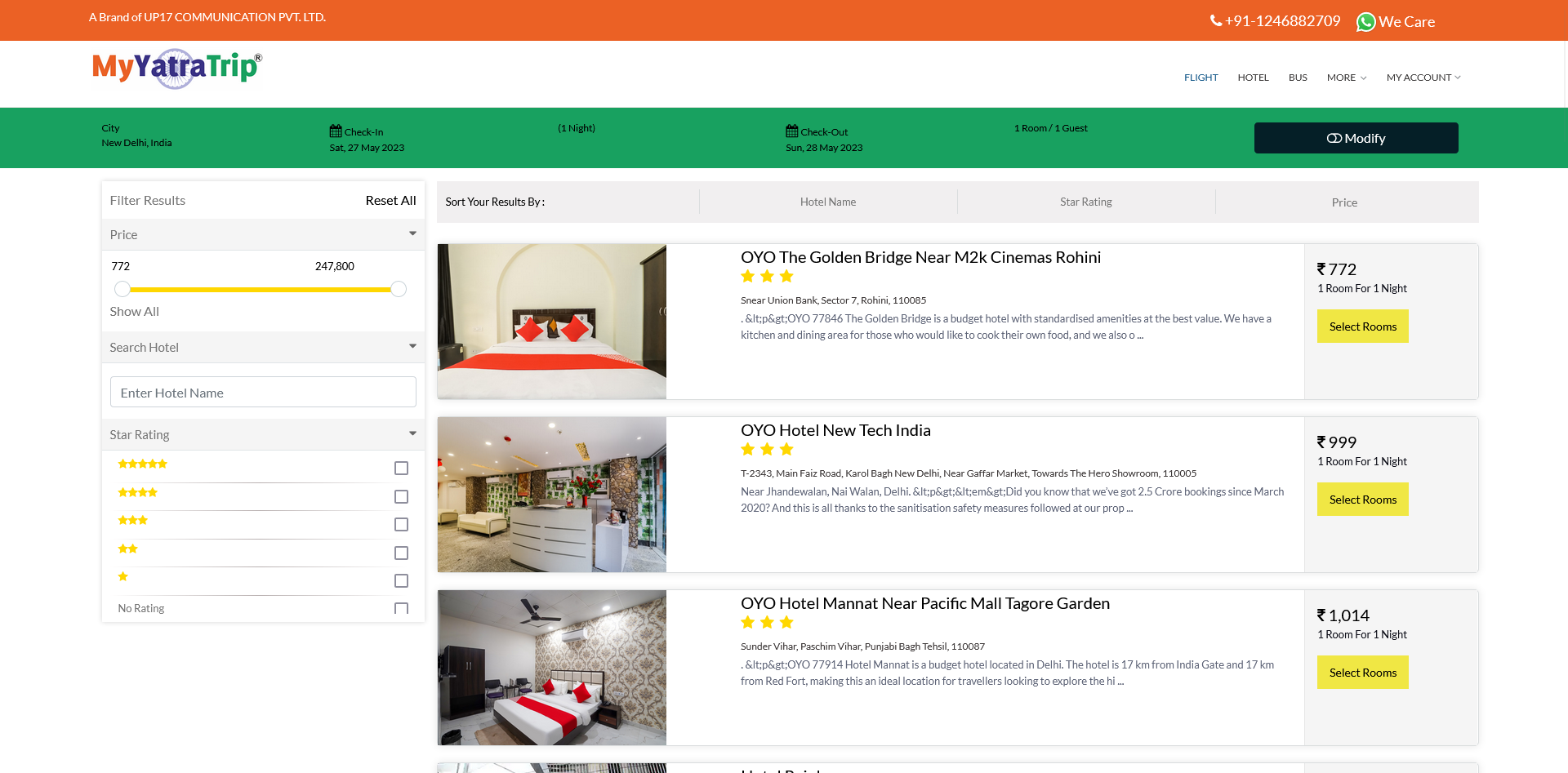Image resolution: width=1568 pixels, height=773 pixels.
Task: Click the ₹ 999 price text
Action: 1337,442
